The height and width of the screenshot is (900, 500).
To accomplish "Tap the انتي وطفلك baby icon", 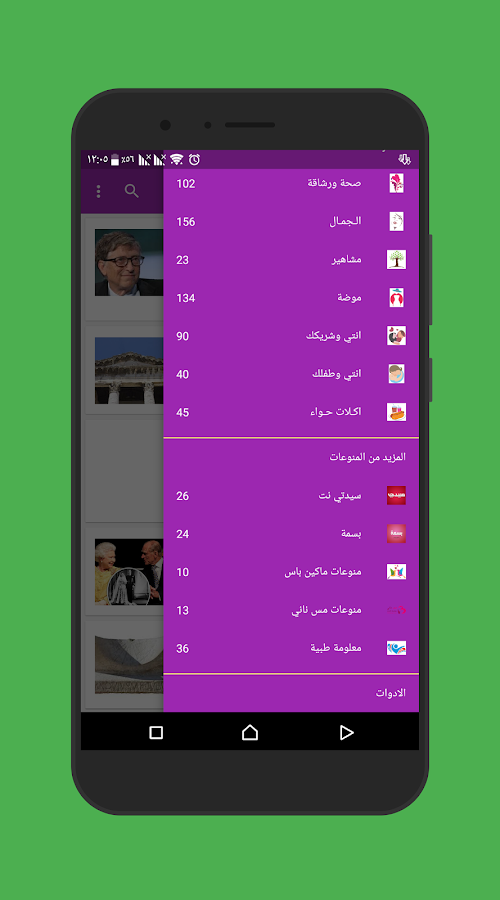I will 397,374.
